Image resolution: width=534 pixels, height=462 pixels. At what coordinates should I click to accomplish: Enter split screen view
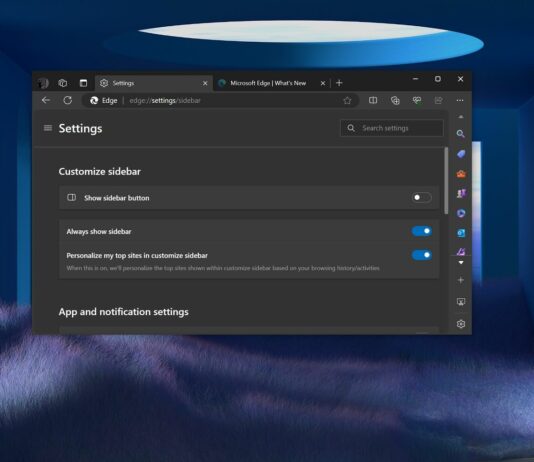click(x=373, y=100)
